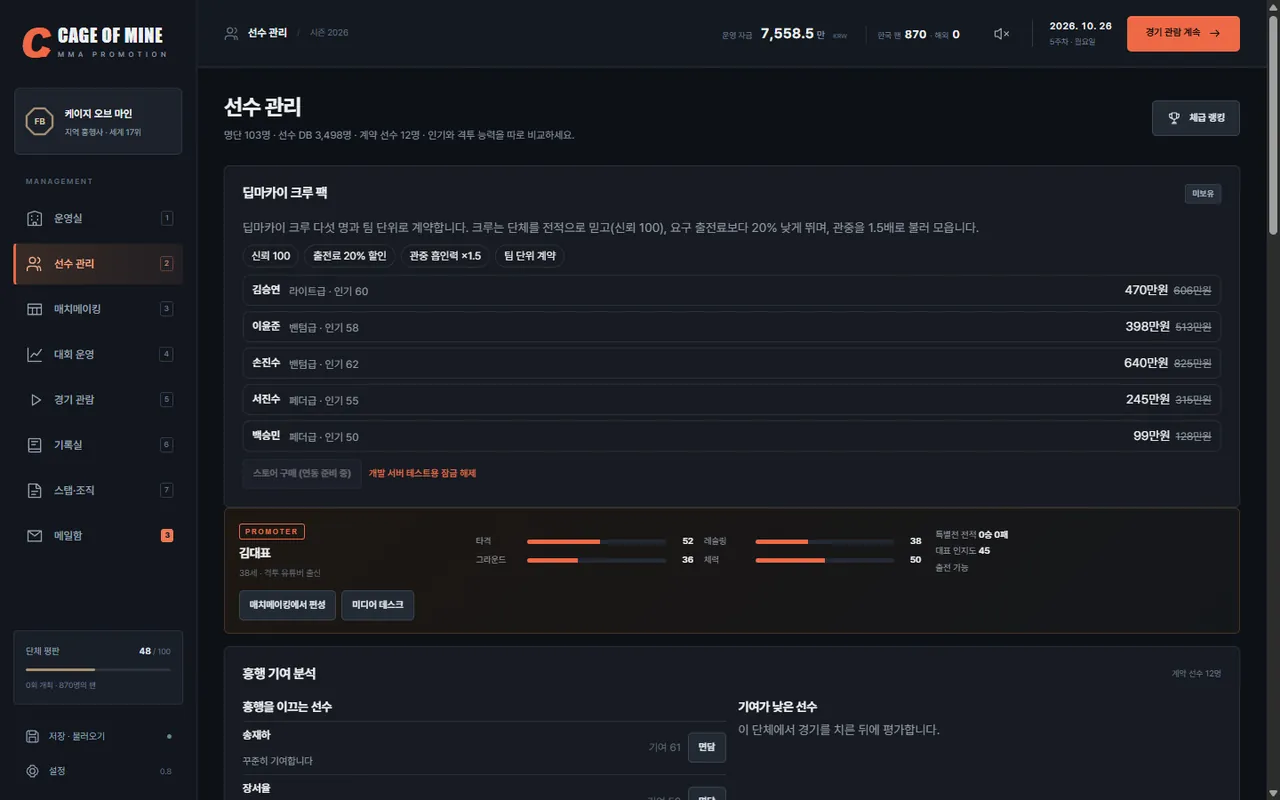Click the 스토어 구매 (연동 준비 중) button
This screenshot has height=800, width=1280.
(302, 474)
